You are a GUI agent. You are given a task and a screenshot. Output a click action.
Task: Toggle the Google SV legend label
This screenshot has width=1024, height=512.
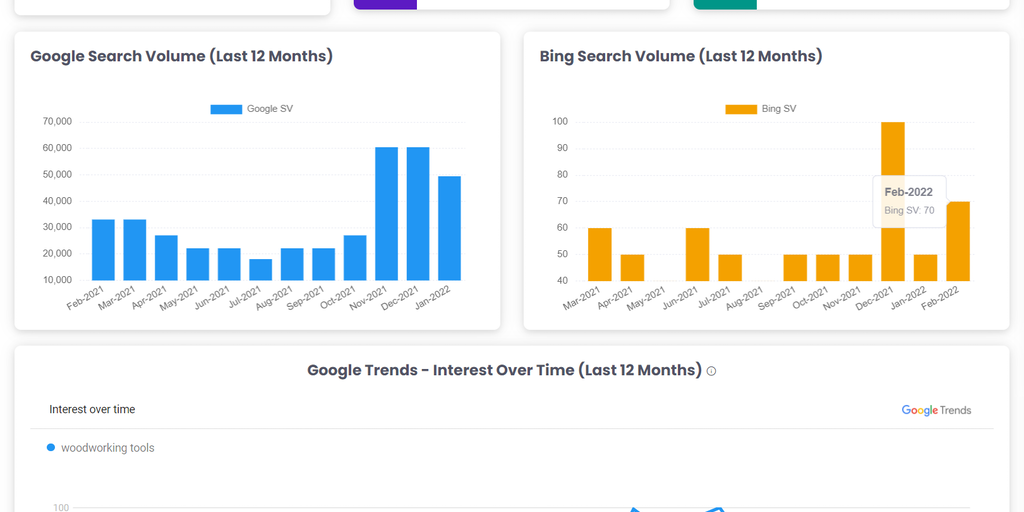(270, 109)
